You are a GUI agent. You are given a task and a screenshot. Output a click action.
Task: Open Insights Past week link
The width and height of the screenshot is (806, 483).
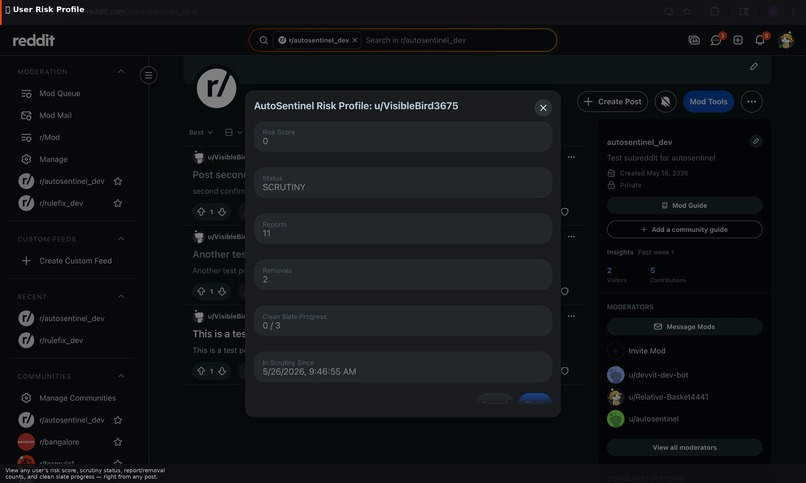click(656, 252)
